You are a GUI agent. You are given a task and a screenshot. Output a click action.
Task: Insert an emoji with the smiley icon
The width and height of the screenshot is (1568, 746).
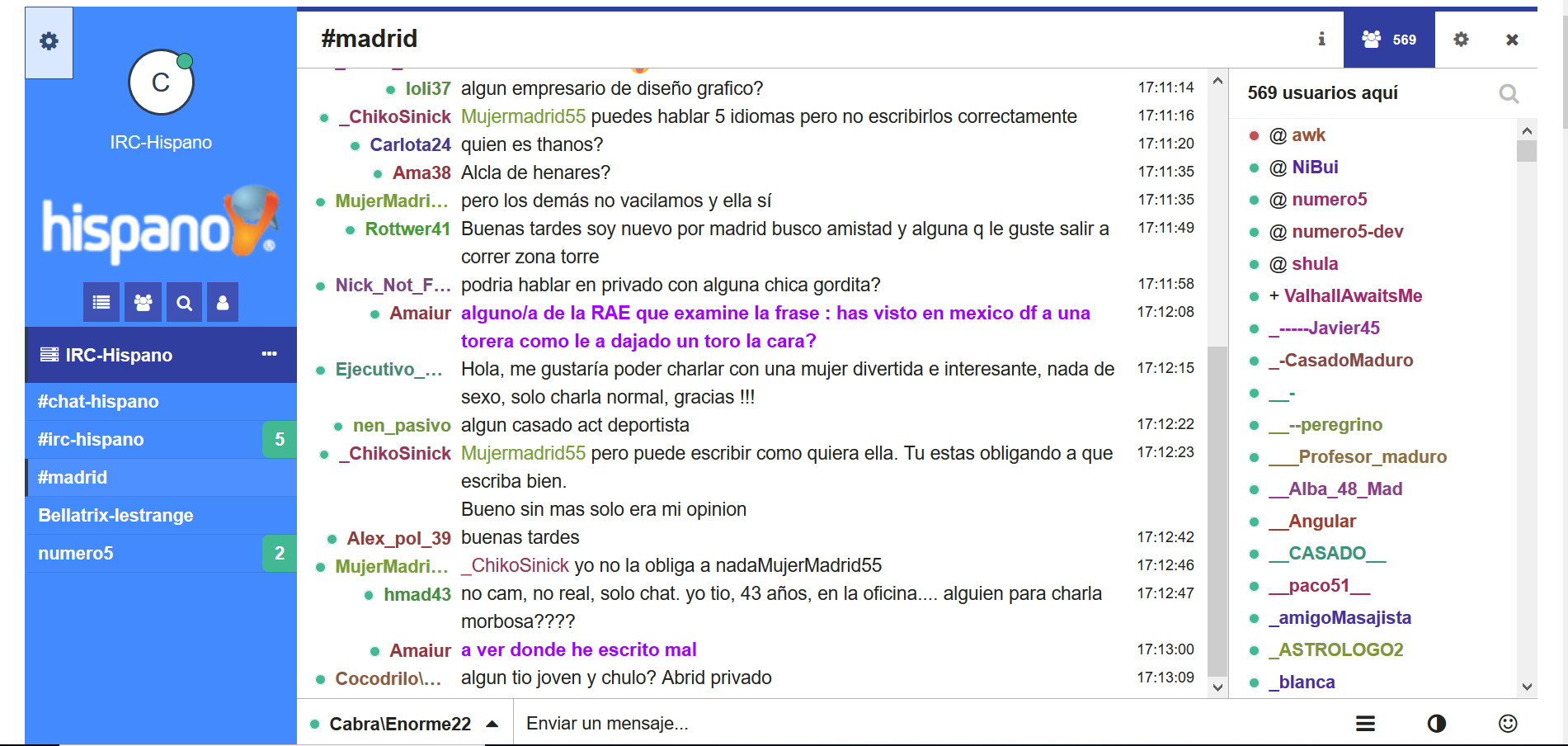tap(1509, 723)
